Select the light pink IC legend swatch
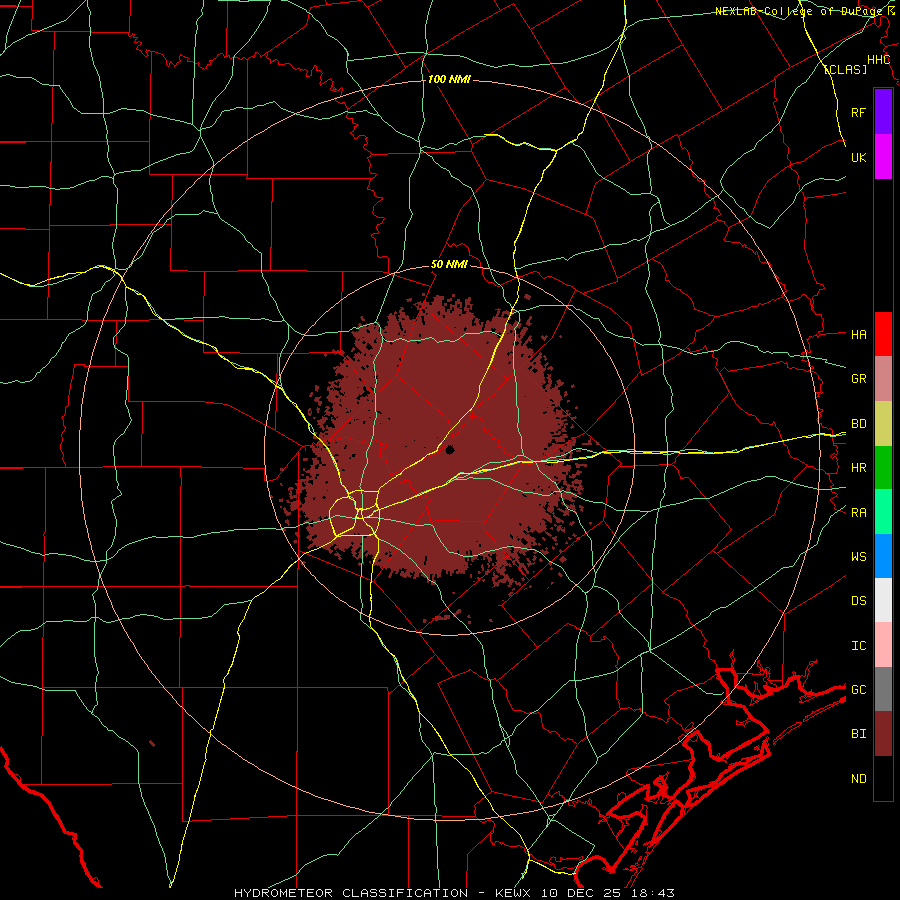The image size is (900, 900). click(883, 645)
